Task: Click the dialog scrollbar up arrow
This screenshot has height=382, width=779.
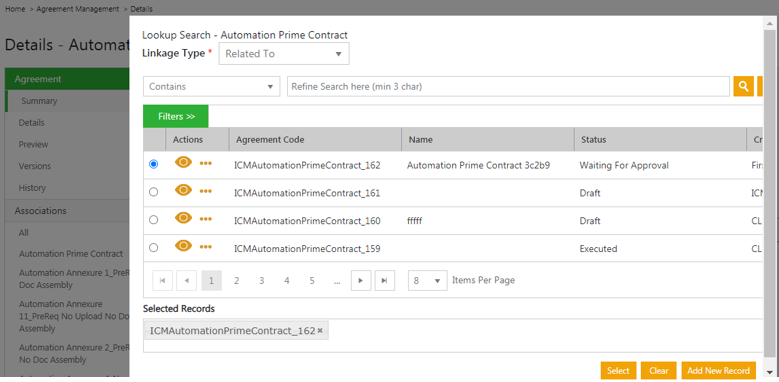Action: click(x=769, y=23)
